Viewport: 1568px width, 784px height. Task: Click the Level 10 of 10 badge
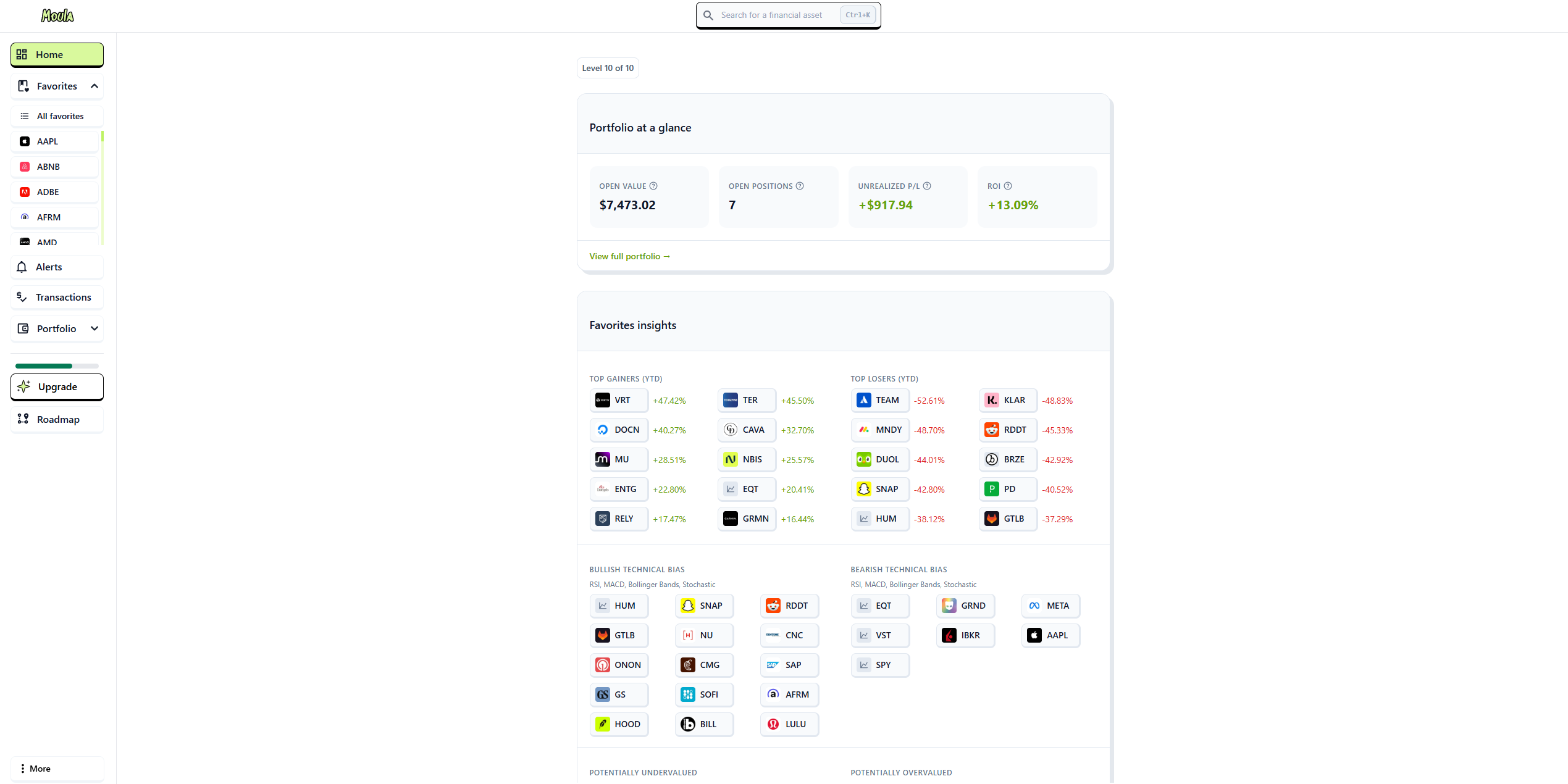click(x=608, y=68)
